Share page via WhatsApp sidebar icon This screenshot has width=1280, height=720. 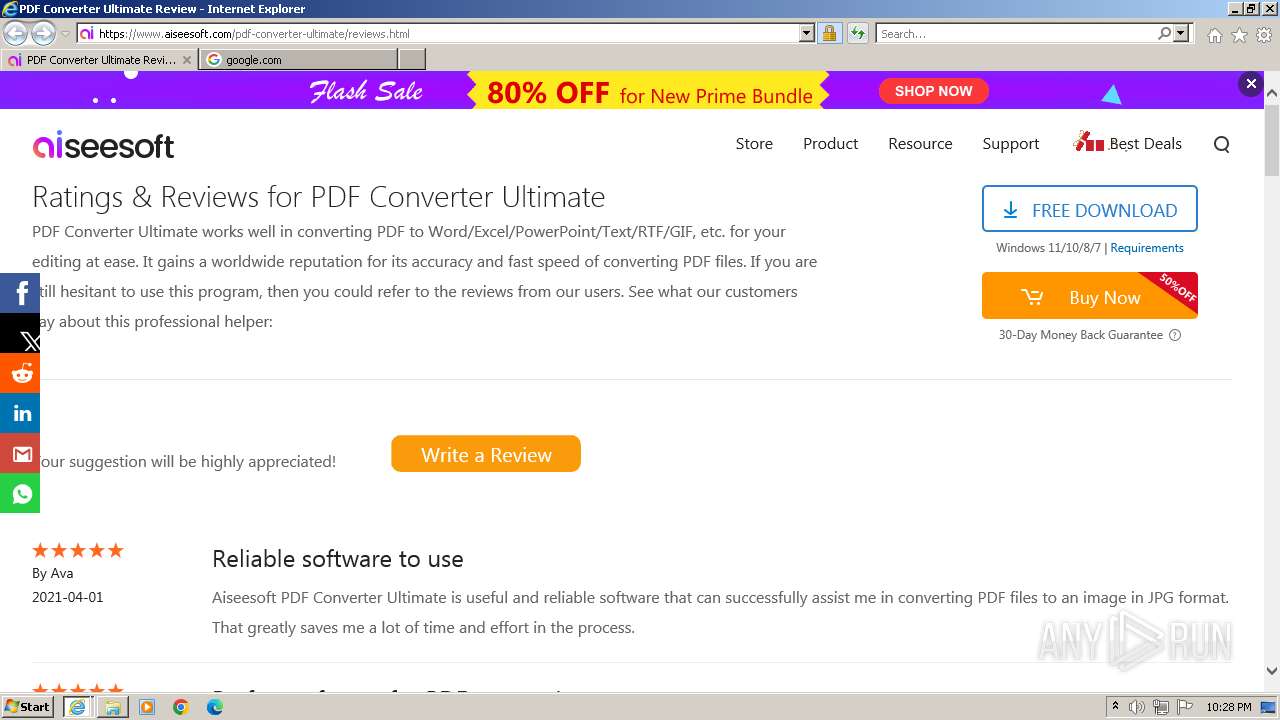(x=20, y=493)
